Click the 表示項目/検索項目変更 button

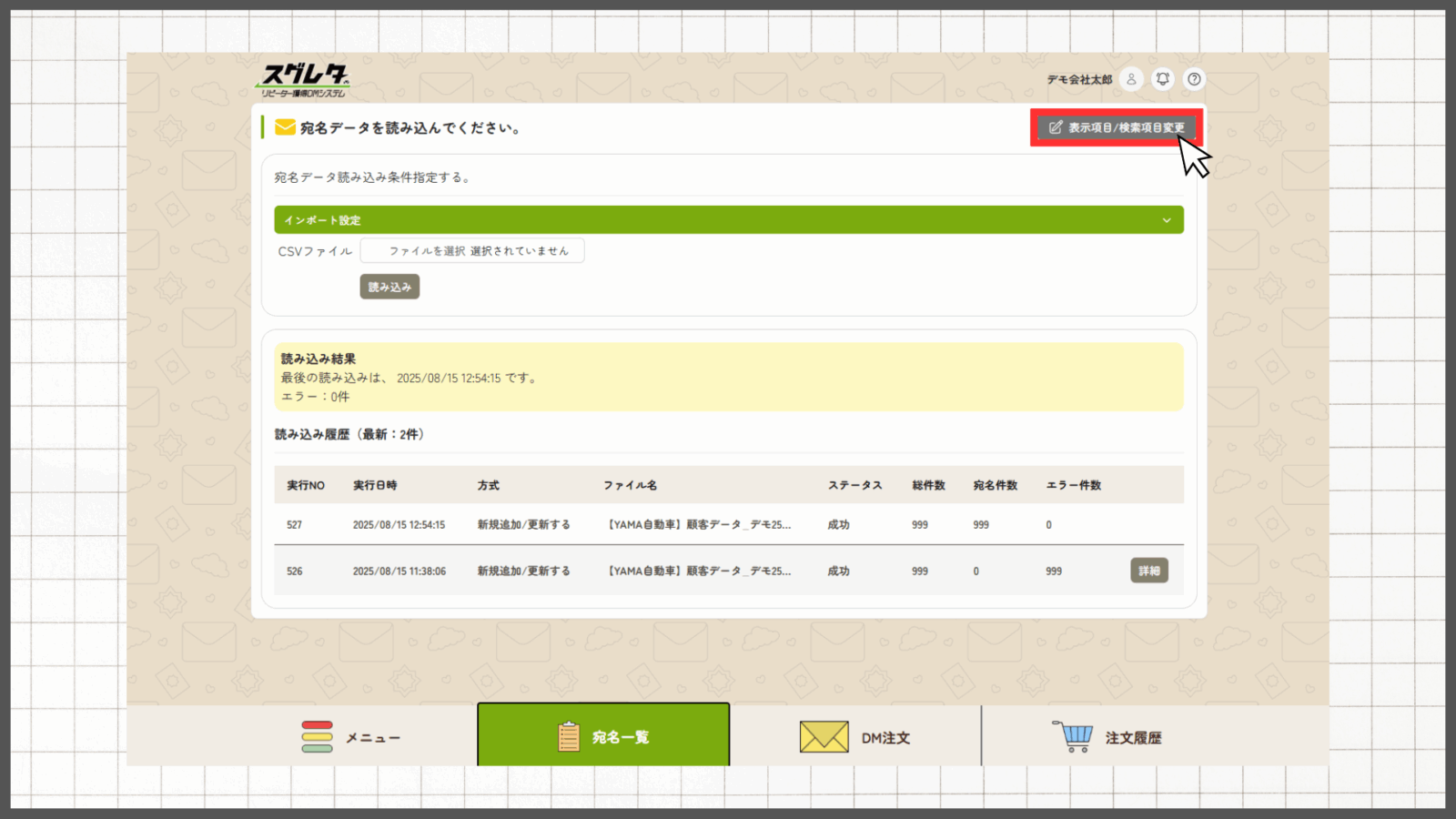point(1117,127)
